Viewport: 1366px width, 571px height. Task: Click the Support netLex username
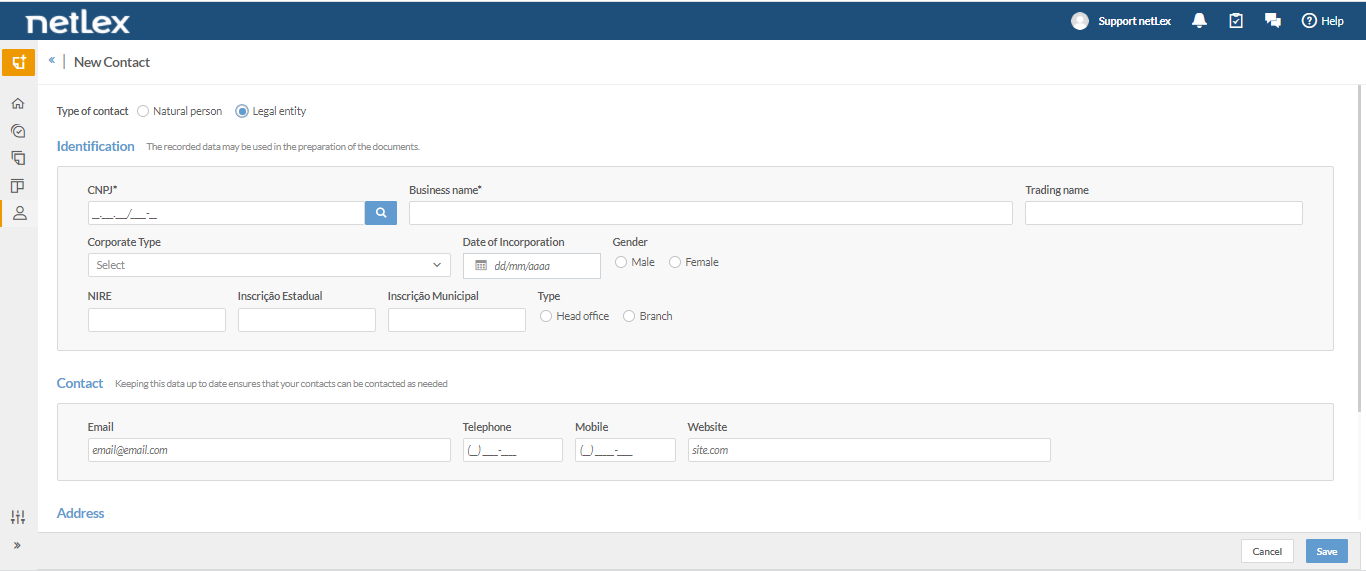(1134, 21)
